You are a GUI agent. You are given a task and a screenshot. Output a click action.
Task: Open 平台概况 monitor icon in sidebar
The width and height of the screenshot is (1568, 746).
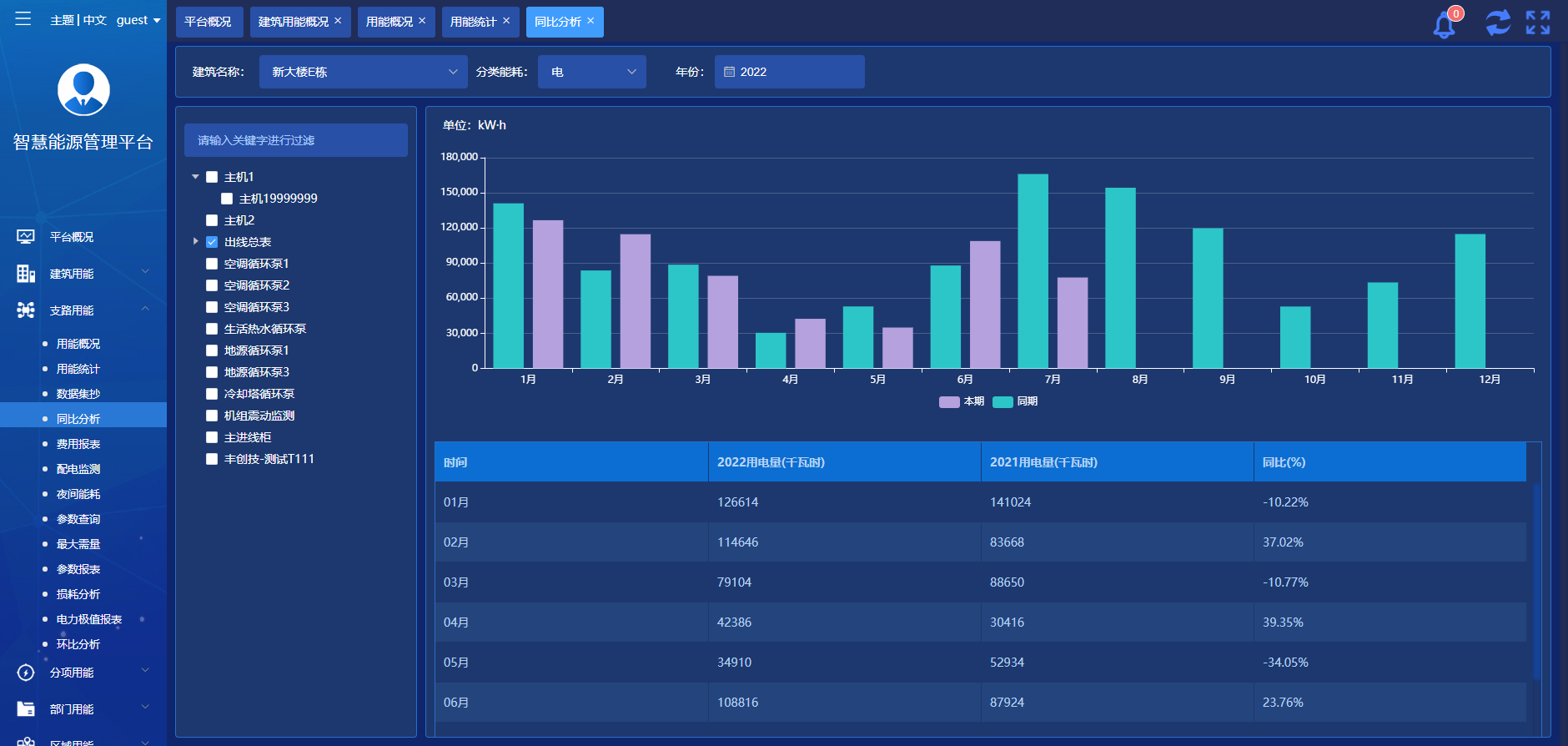[x=26, y=237]
